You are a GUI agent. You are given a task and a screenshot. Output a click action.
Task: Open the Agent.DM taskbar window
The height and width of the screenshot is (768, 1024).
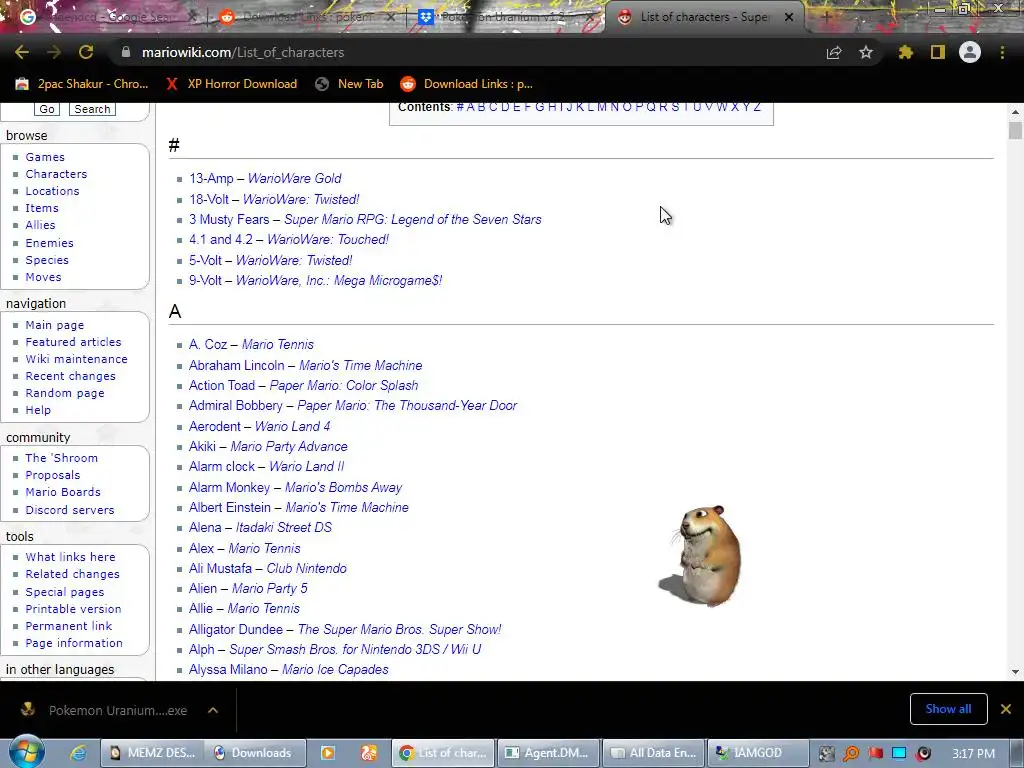click(x=549, y=753)
